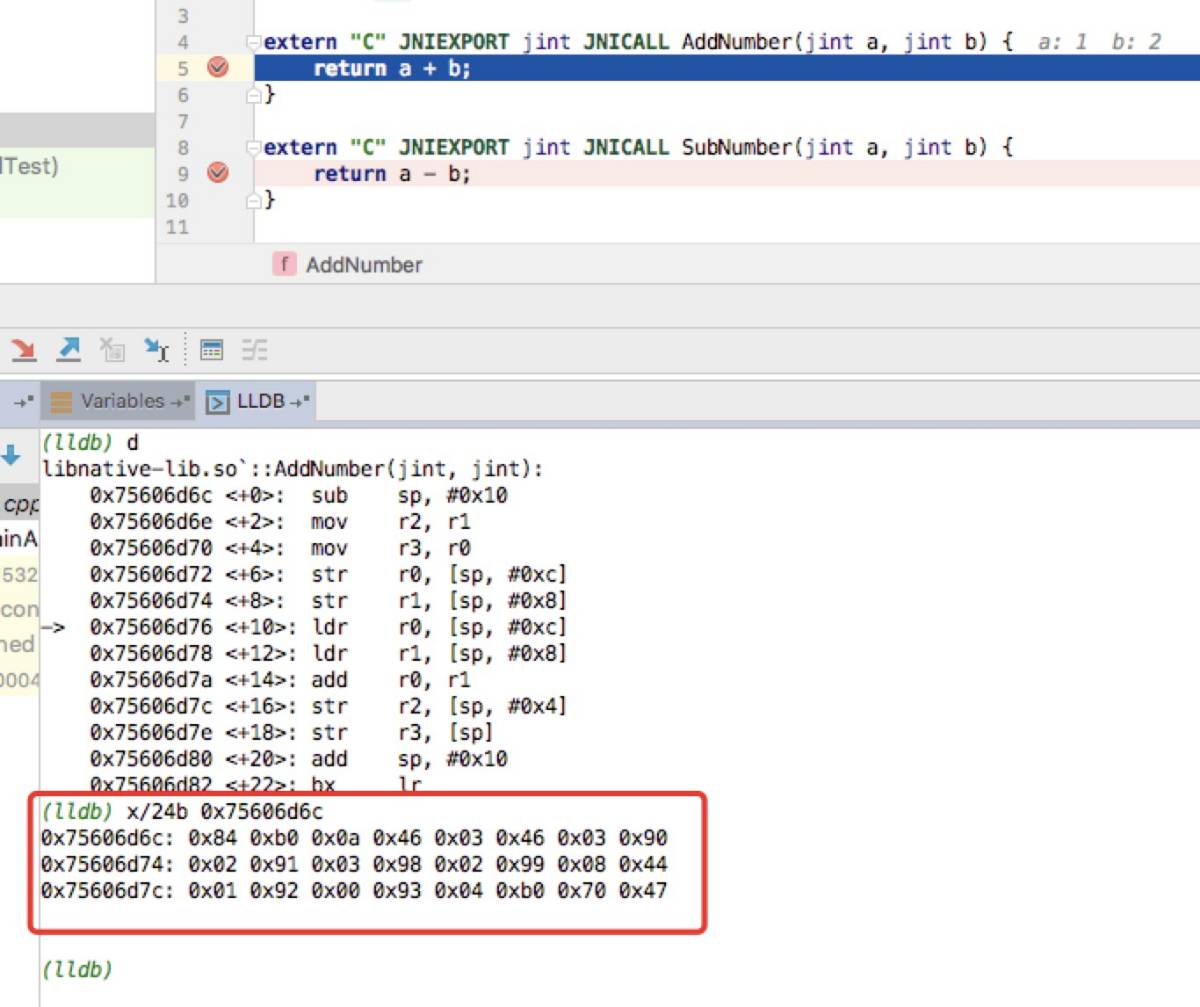The image size is (1200, 1007).
Task: Click the 'add r0, r1' instruction line
Action: coord(280,680)
